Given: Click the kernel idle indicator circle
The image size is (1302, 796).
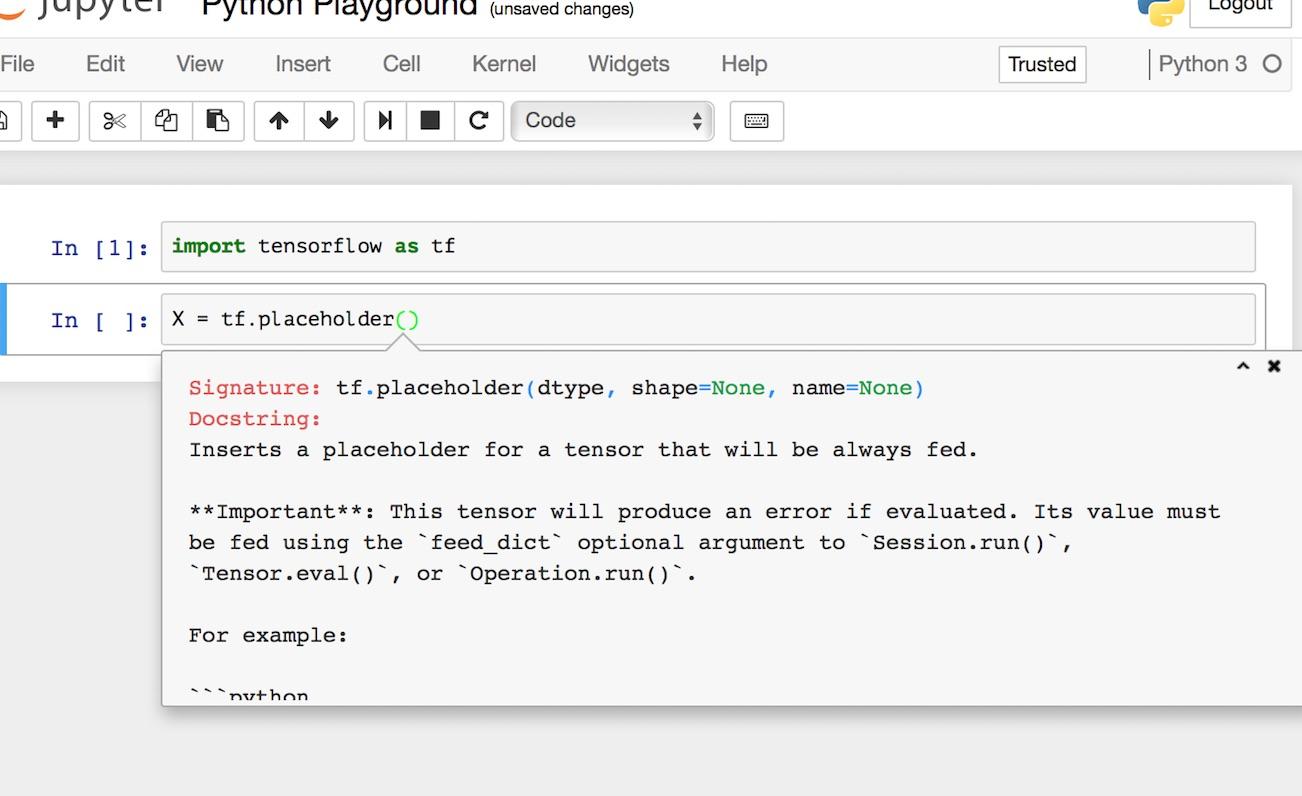Looking at the screenshot, I should [x=1272, y=64].
